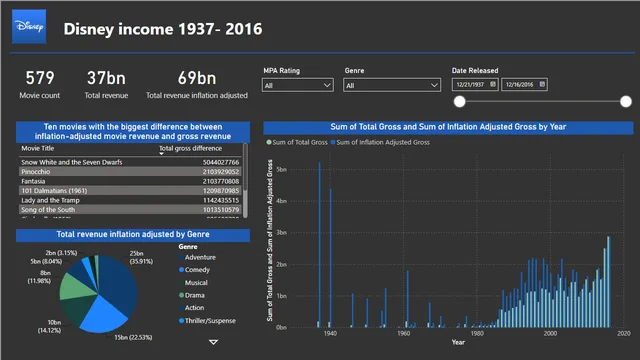Click the Thriller/Suspense legend item
This screenshot has width=640, height=360.
[207, 321]
